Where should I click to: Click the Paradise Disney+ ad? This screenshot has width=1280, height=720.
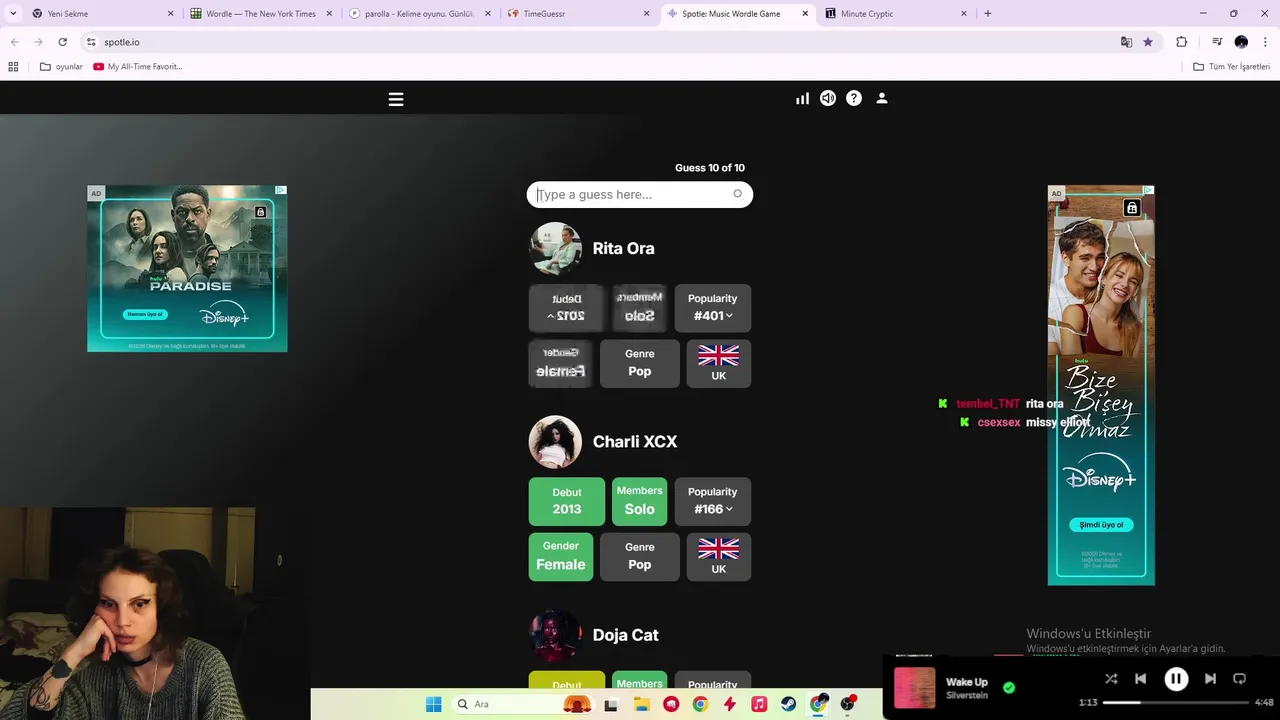coord(187,268)
